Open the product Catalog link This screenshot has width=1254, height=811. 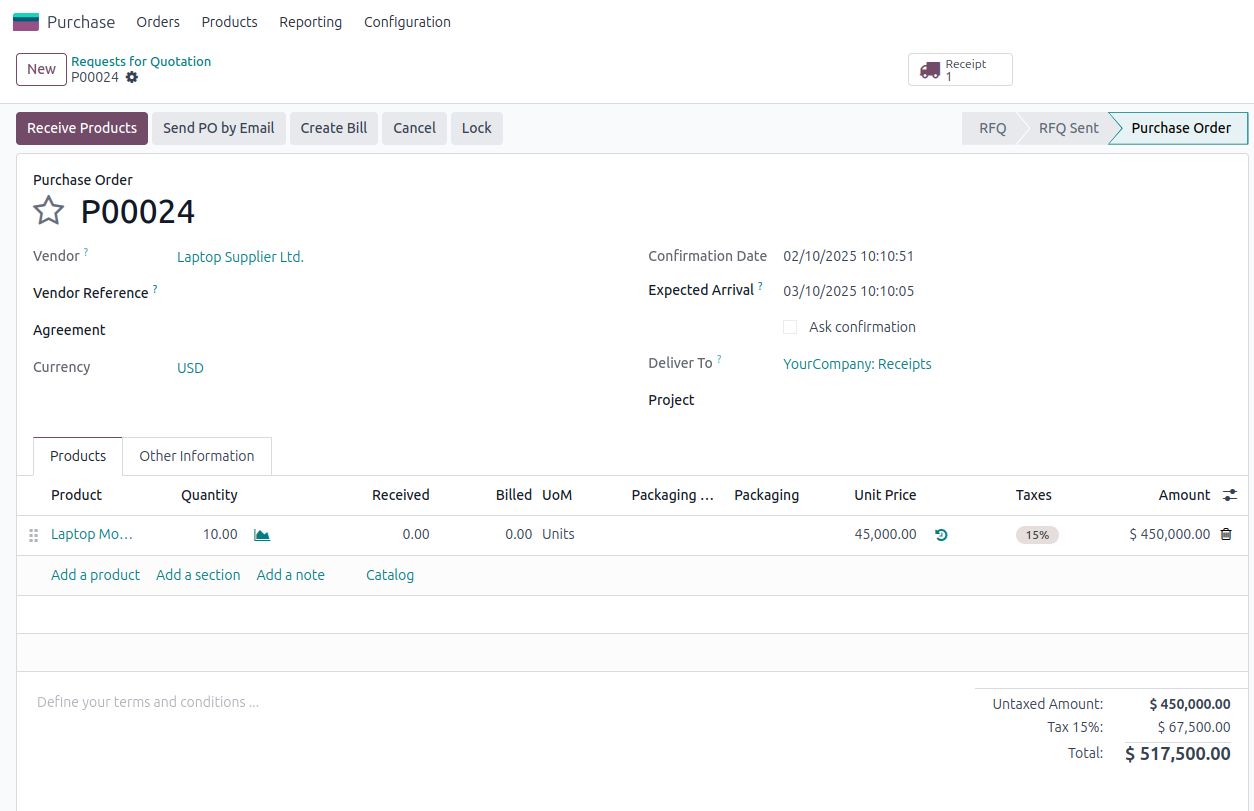[x=390, y=574]
